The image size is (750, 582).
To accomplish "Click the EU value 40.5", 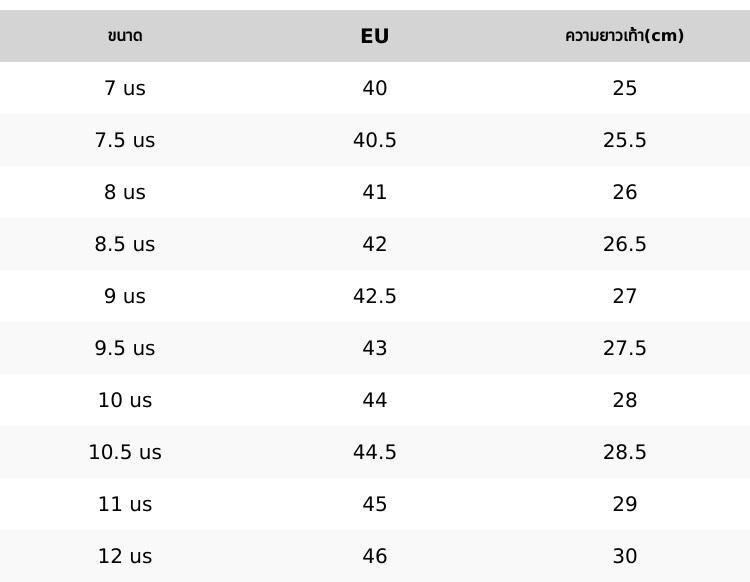I will click(375, 140).
